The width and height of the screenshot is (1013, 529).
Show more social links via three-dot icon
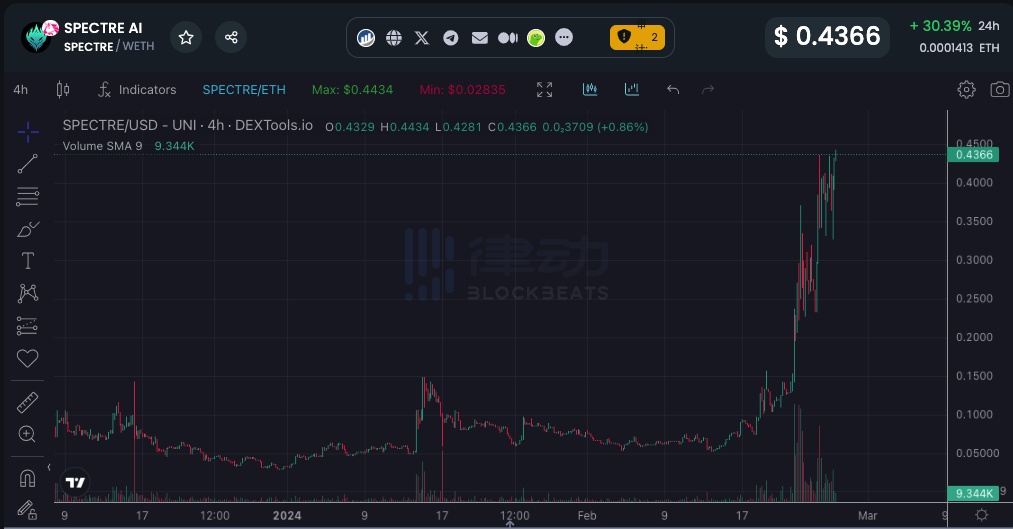(564, 37)
